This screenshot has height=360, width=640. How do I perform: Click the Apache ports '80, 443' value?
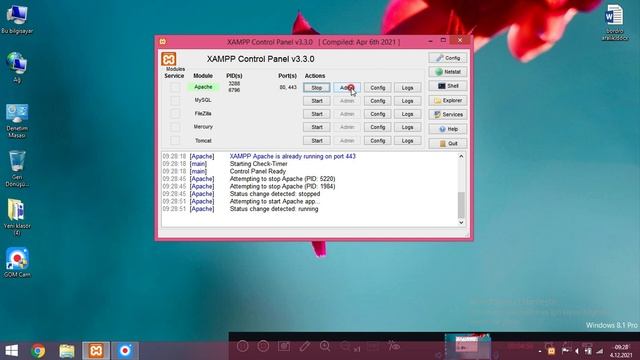[288, 87]
